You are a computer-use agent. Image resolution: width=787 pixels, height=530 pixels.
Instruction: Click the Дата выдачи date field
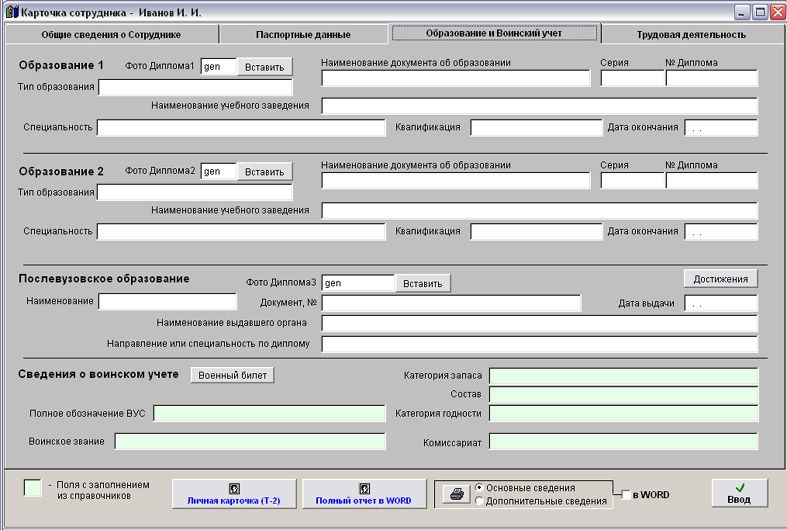(x=720, y=304)
